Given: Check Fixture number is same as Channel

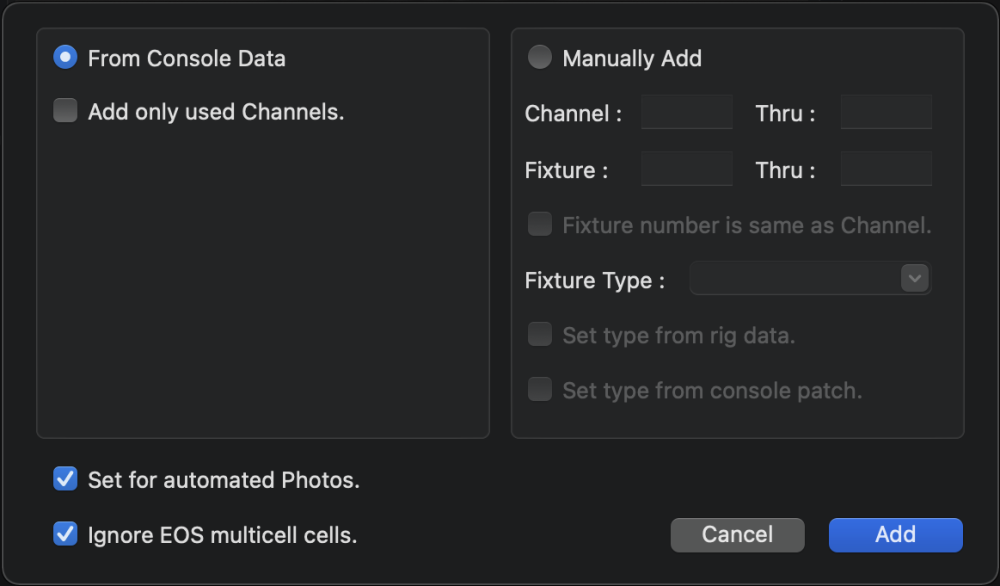Looking at the screenshot, I should [x=539, y=224].
